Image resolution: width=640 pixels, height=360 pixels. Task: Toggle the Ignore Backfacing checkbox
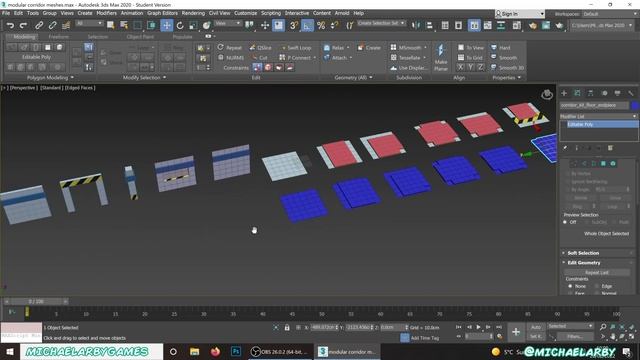[567, 181]
